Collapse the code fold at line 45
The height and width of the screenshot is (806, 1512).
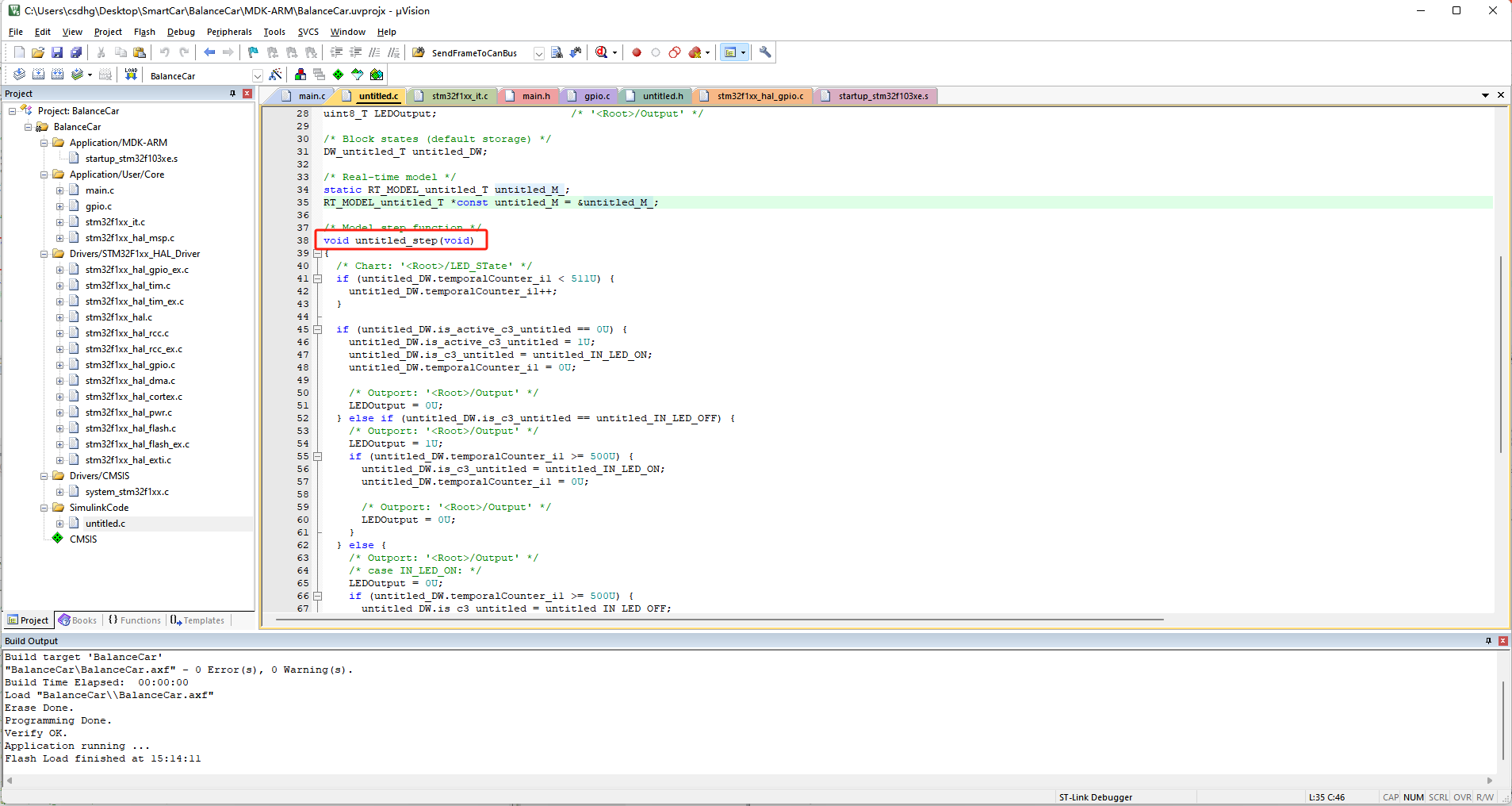317,329
